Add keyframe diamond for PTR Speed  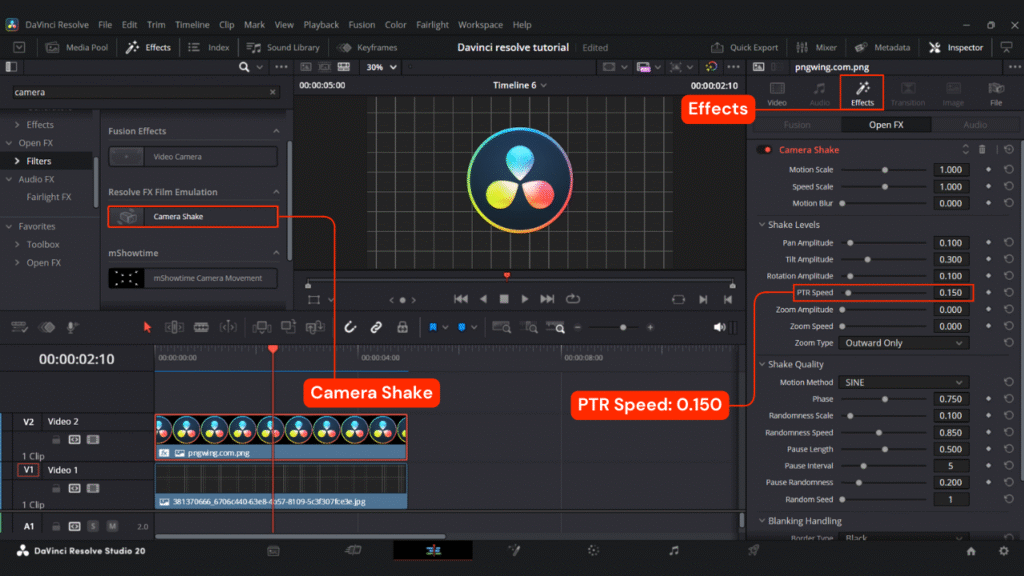(x=988, y=293)
